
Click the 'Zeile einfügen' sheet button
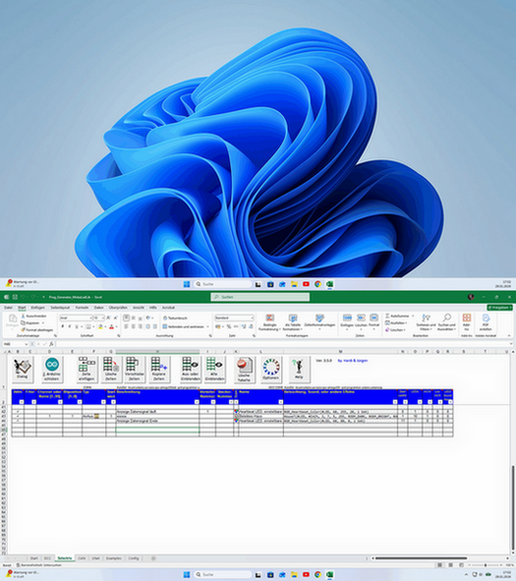(86, 369)
